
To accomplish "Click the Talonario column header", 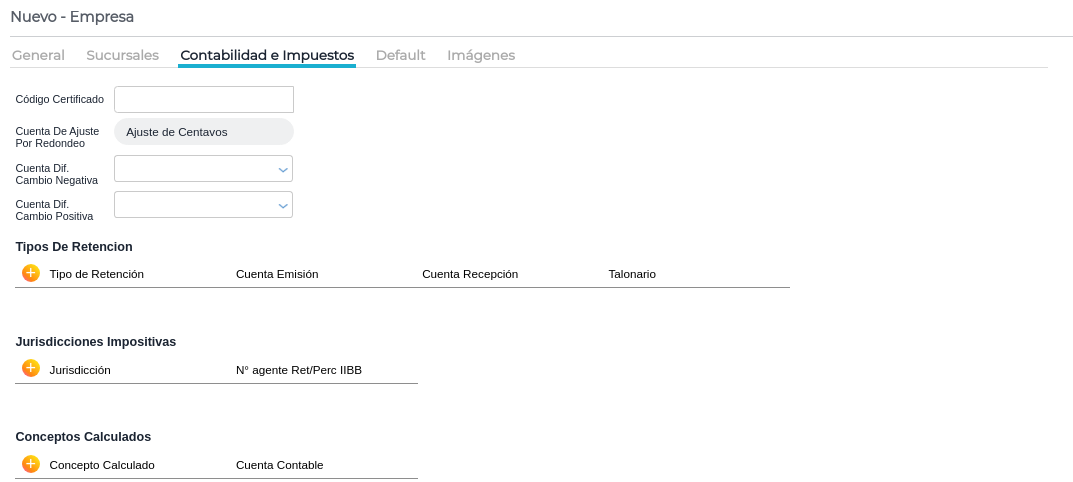I will coord(632,274).
